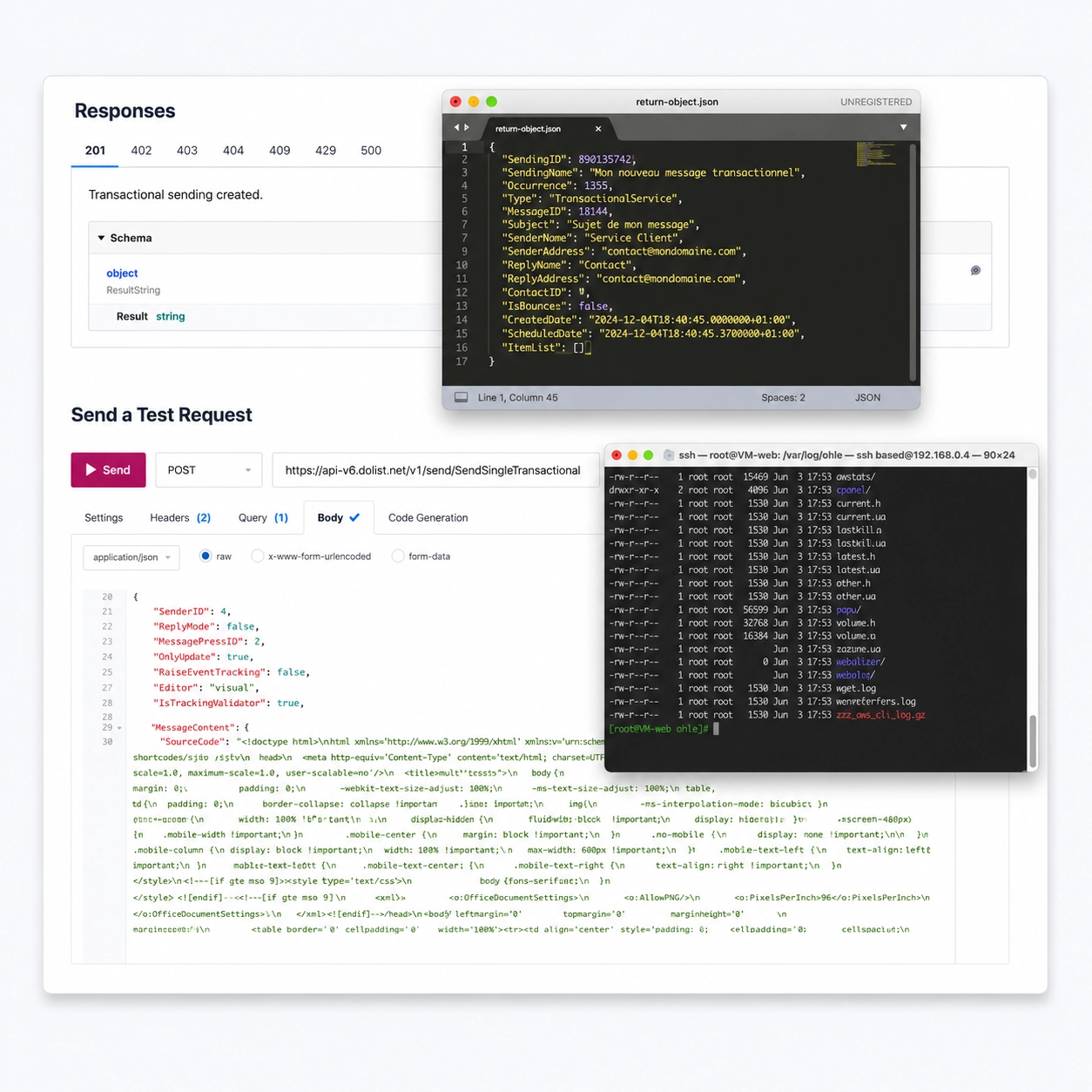Click the Sublime Text vertical scrollbar
Image resolution: width=1092 pixels, height=1092 pixels.
tap(913, 261)
